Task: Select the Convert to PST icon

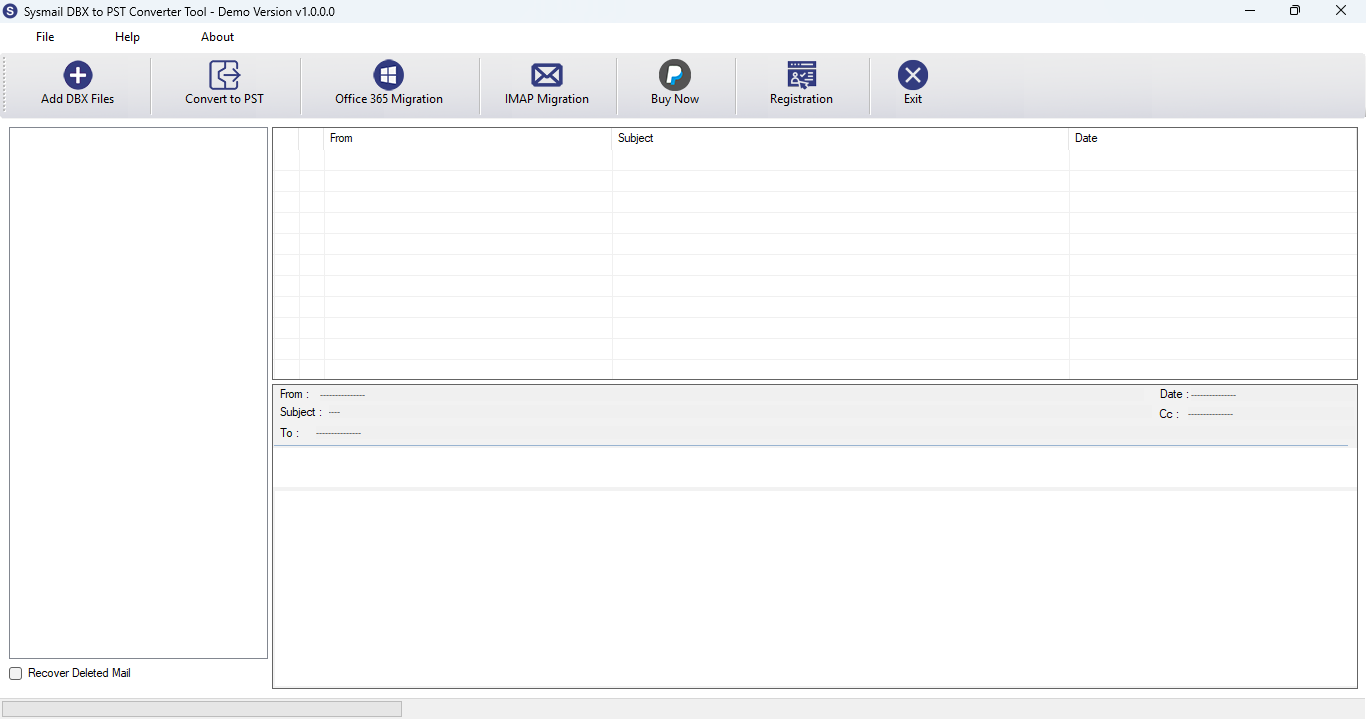Action: tap(225, 75)
